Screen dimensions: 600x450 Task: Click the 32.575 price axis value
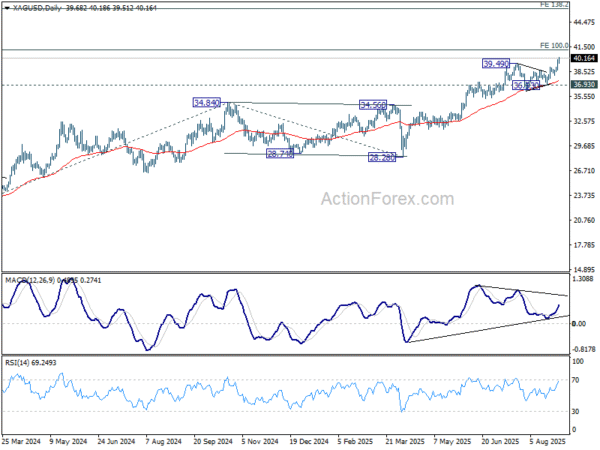click(x=584, y=121)
